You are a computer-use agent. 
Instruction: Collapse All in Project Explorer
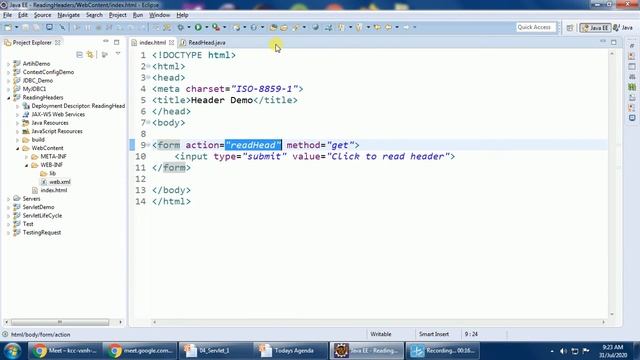[80, 55]
